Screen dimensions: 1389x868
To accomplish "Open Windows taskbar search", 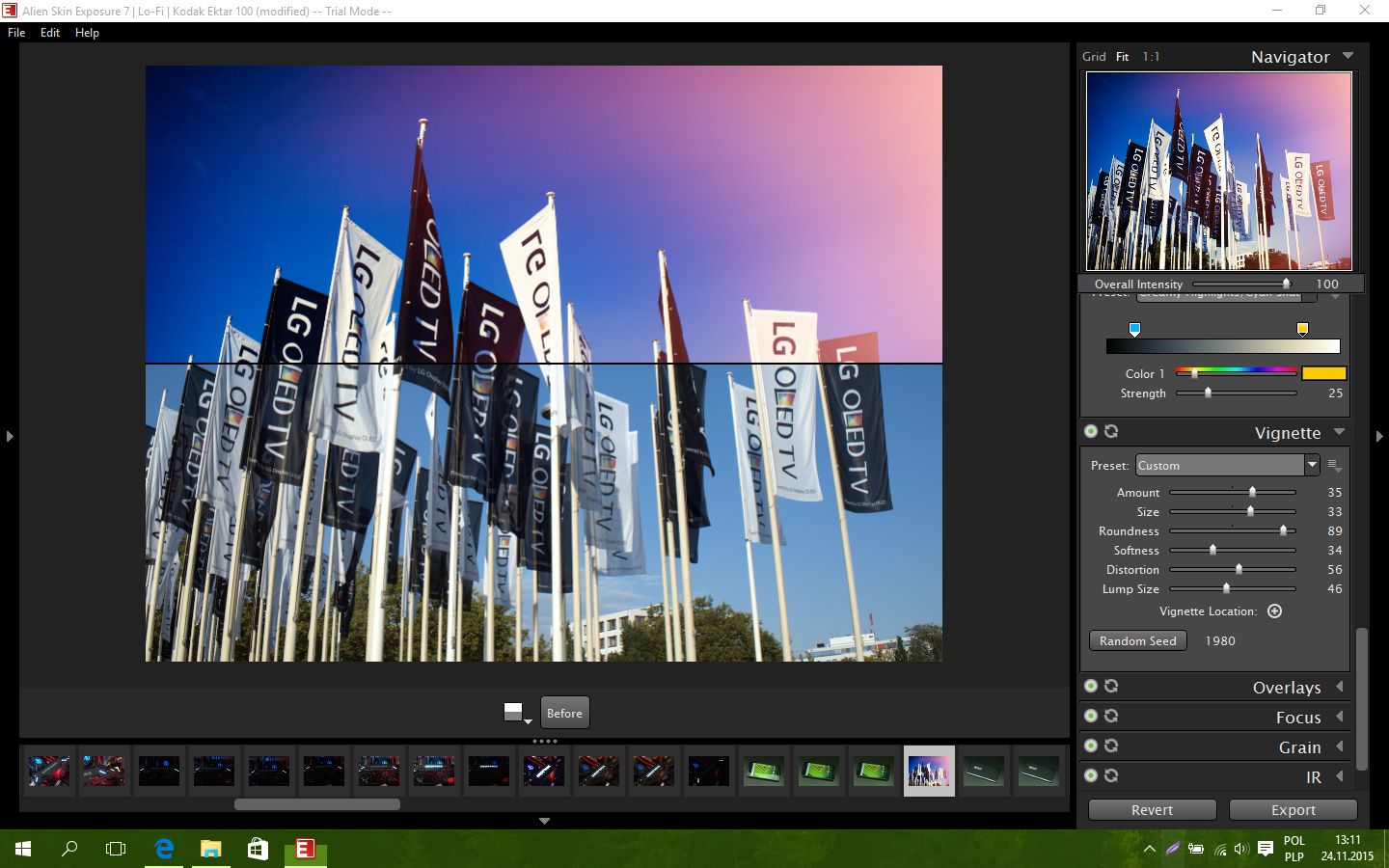I will (69, 849).
